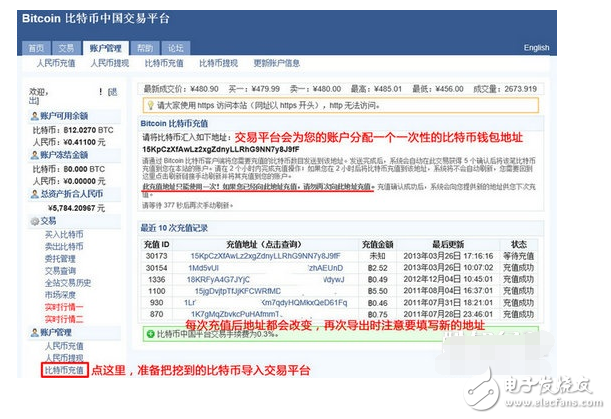Open the red 实时行情一 link

(x=64, y=307)
